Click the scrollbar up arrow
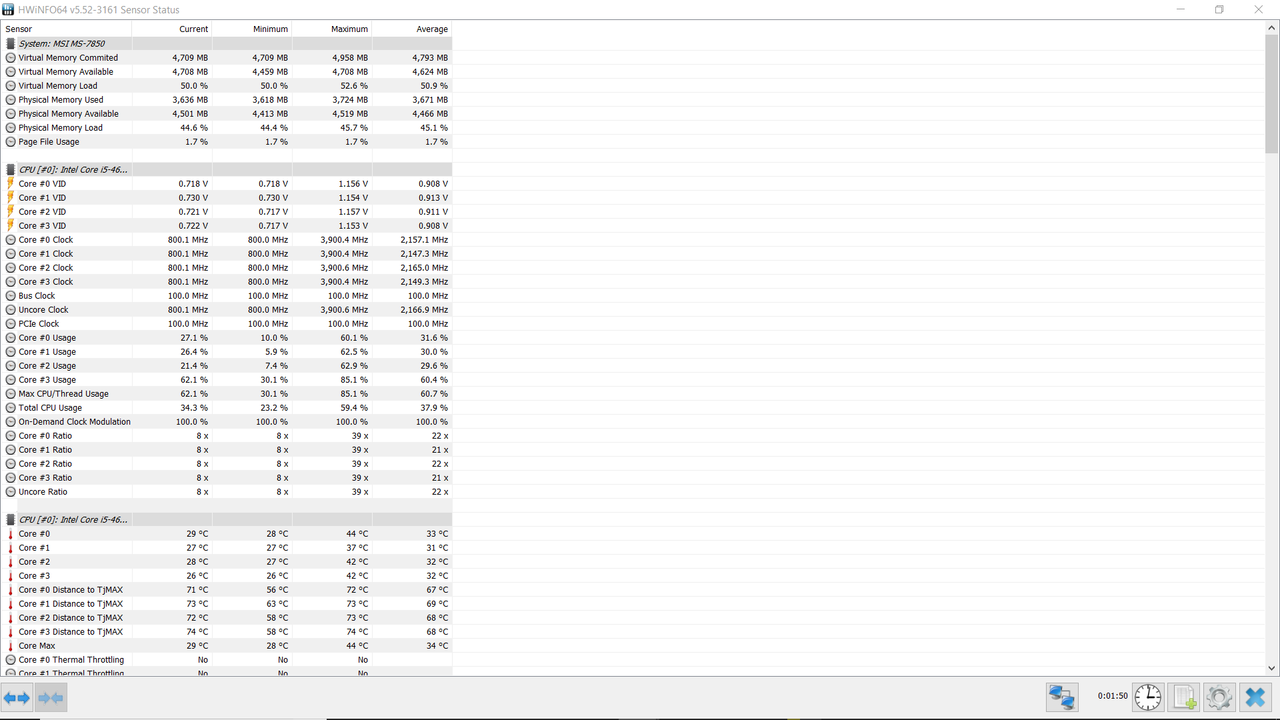The height and width of the screenshot is (720, 1280). coord(1272,26)
